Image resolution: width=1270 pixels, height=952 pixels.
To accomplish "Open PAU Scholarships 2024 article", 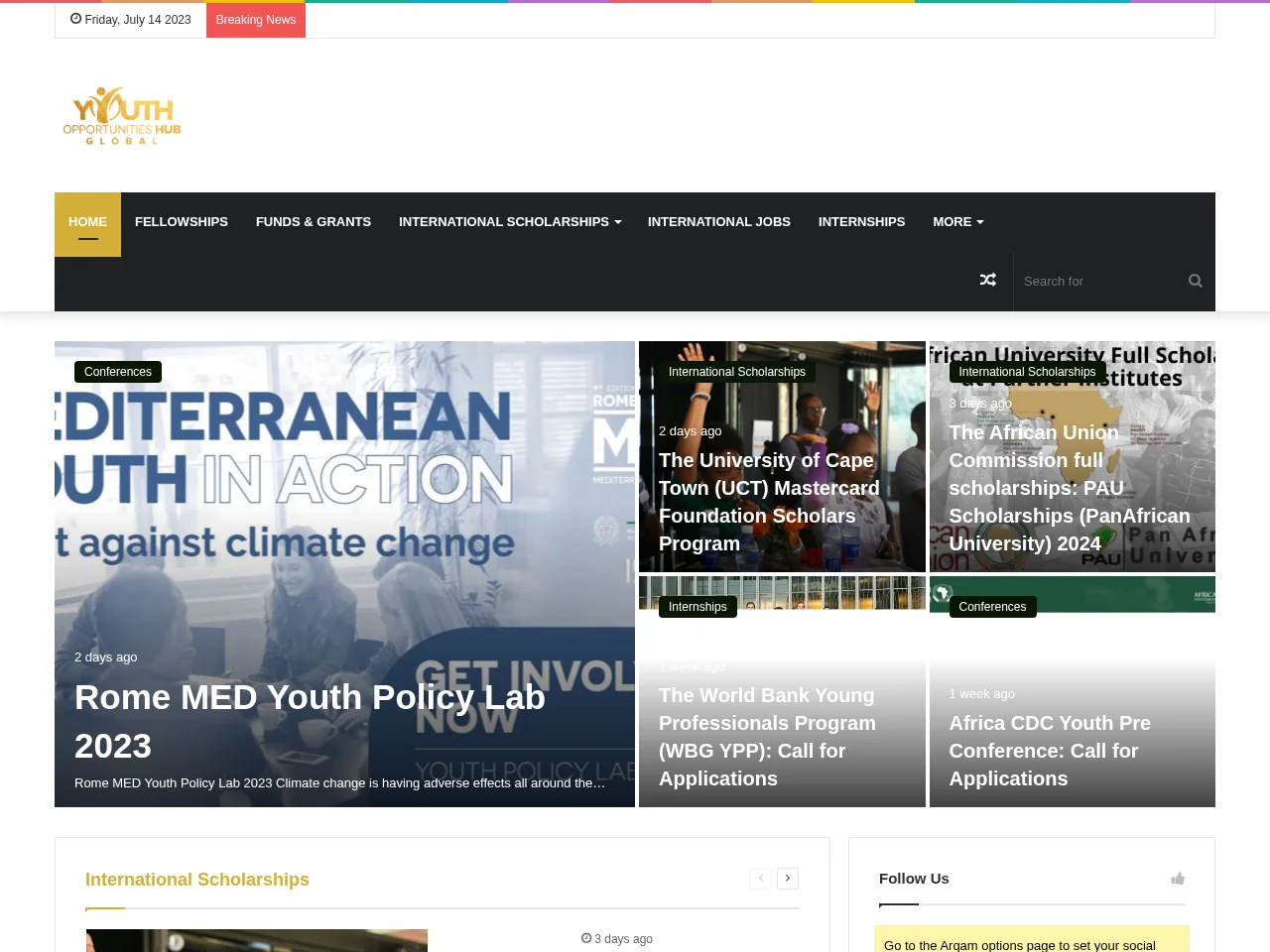I will [1070, 488].
